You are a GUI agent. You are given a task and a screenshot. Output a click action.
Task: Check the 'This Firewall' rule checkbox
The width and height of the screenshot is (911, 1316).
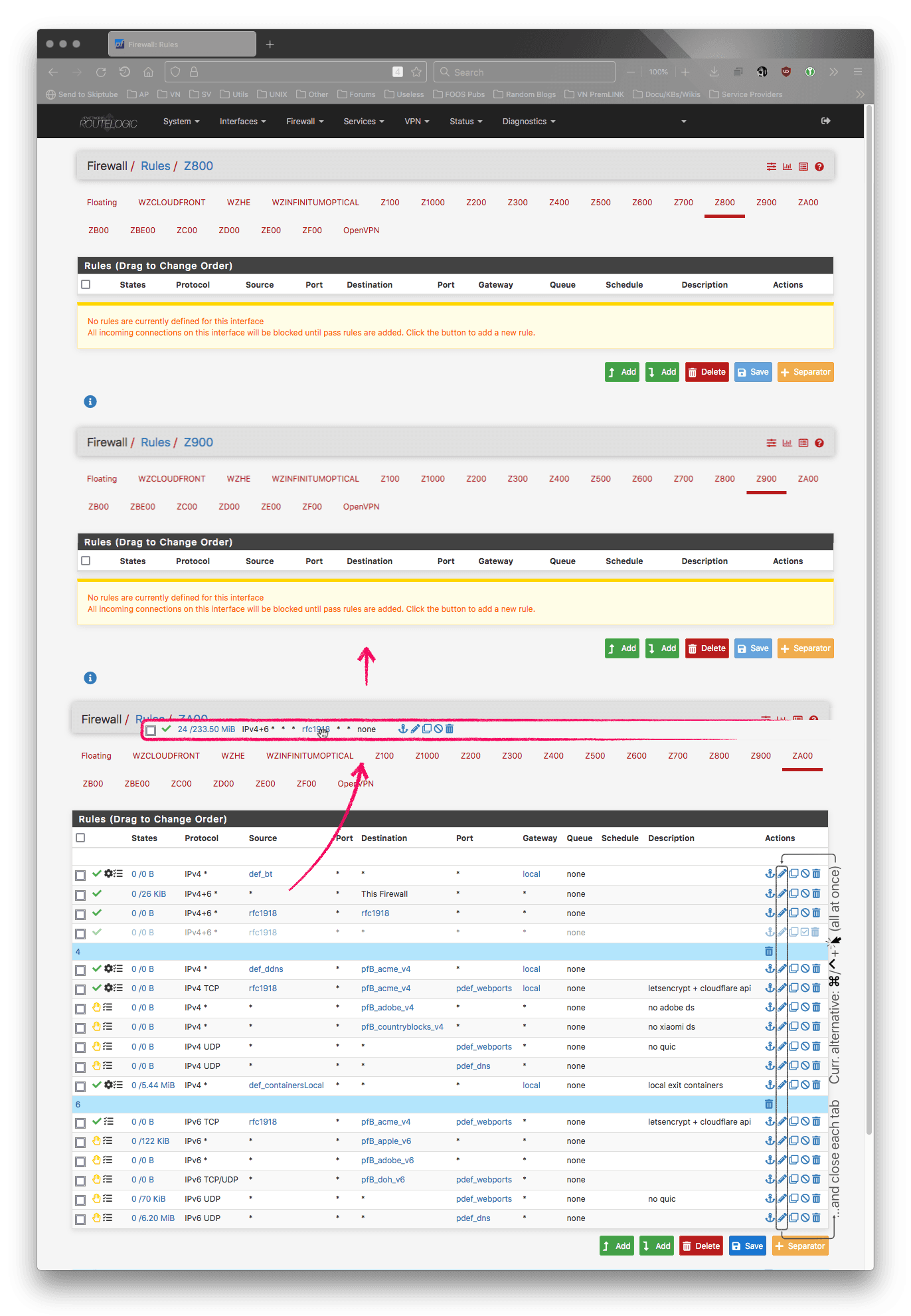point(80,895)
